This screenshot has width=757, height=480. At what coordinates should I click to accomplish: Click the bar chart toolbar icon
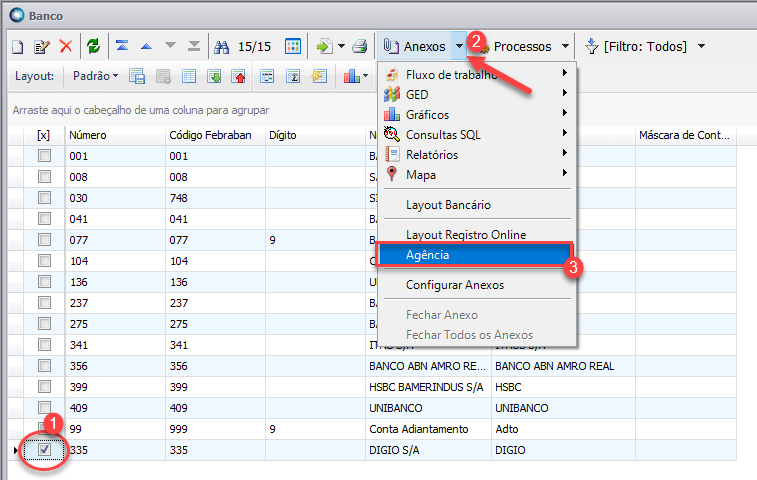tap(351, 76)
